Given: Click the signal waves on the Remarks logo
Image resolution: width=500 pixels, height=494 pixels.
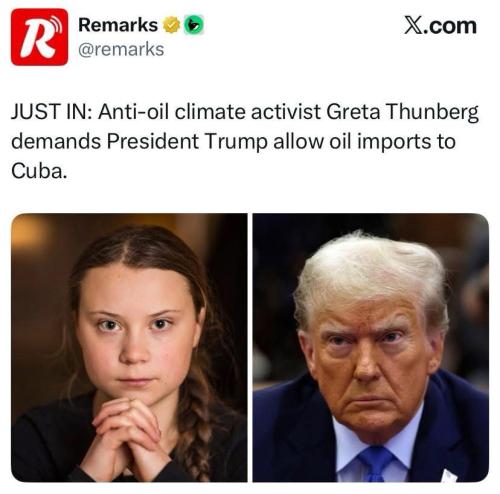Looking at the screenshot, I should tap(57, 22).
